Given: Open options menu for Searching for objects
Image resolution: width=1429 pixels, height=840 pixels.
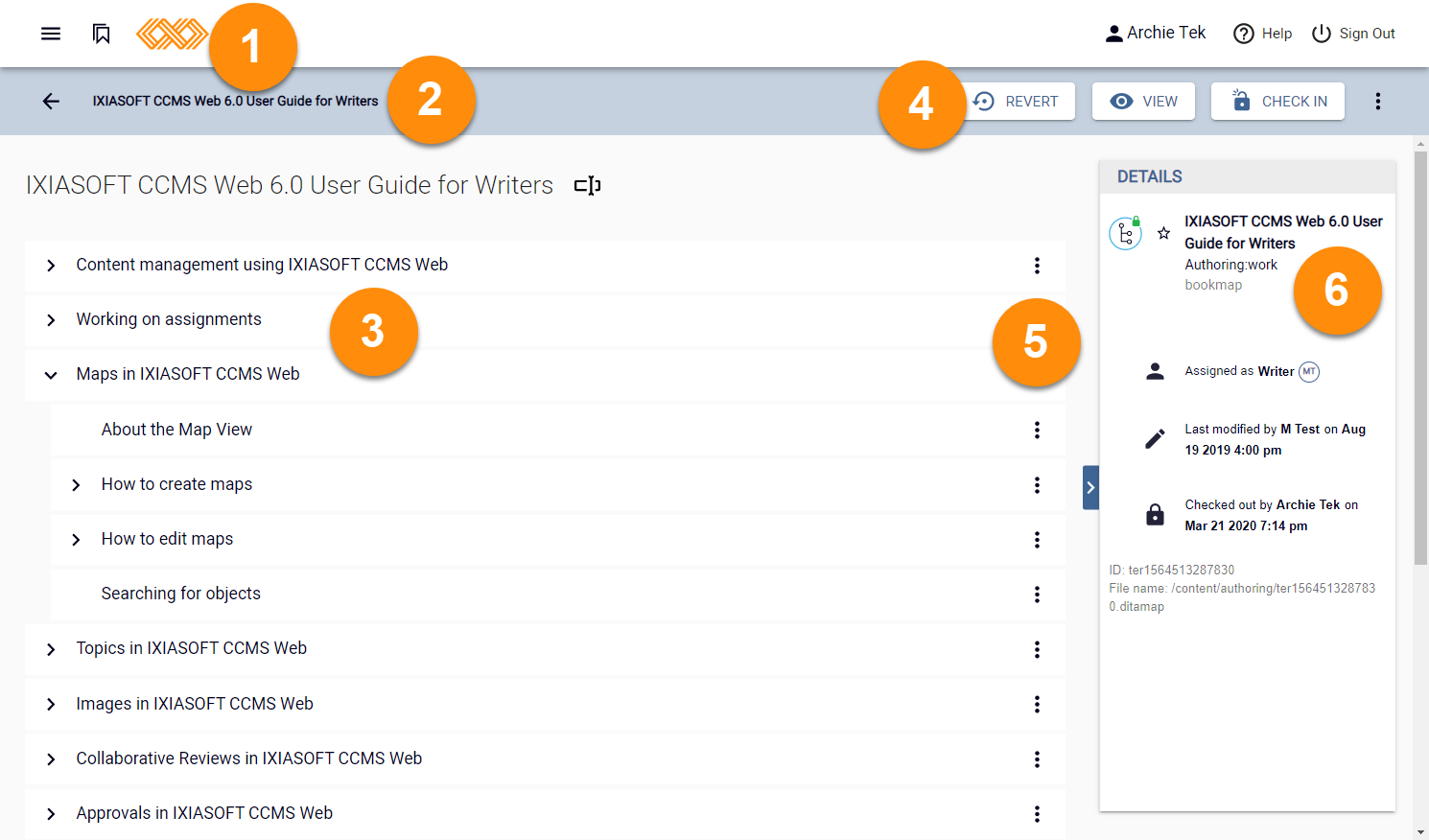Looking at the screenshot, I should point(1037,595).
